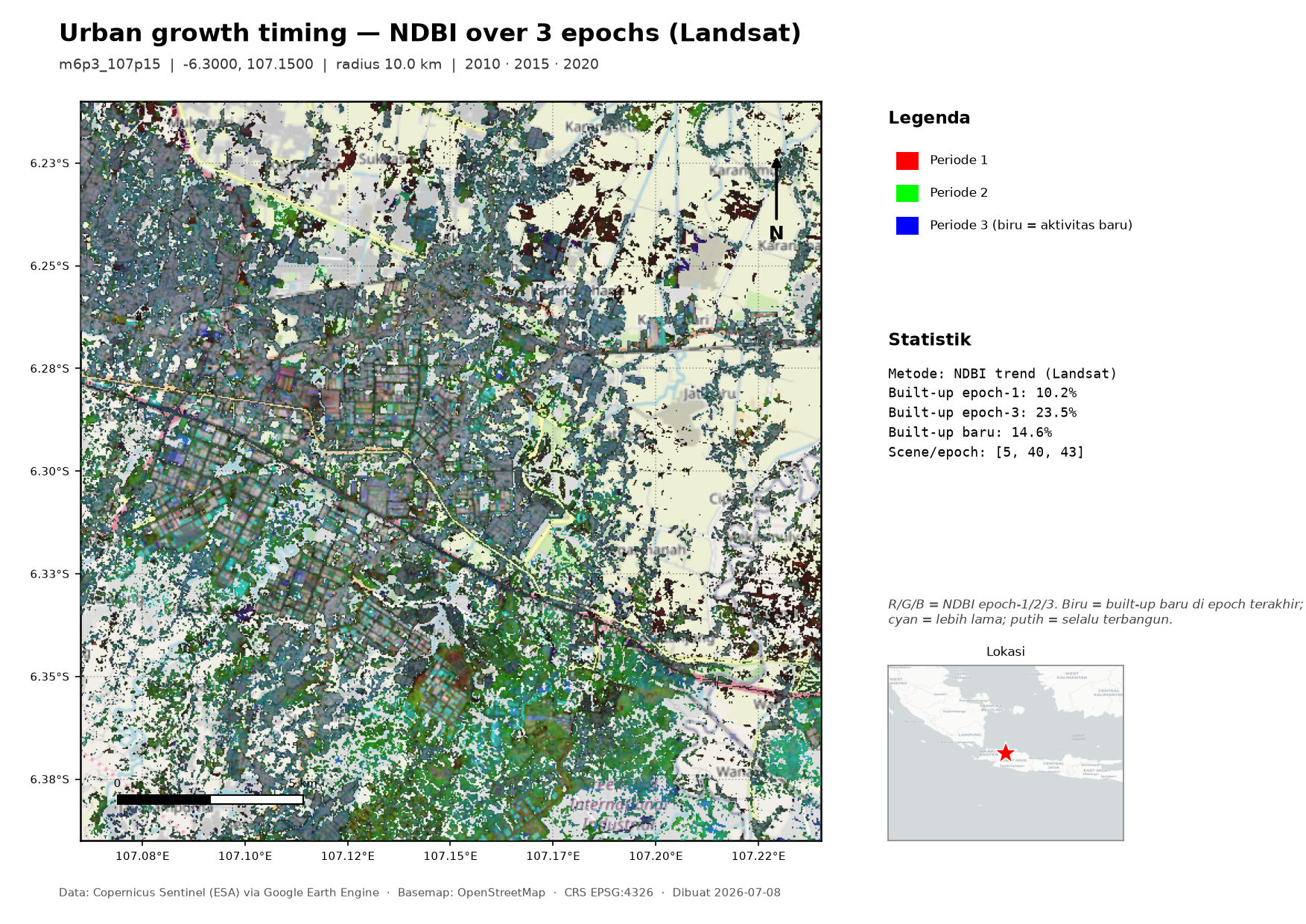Click the north arrow on the map
The height and width of the screenshot is (924, 1306).
tap(776, 189)
